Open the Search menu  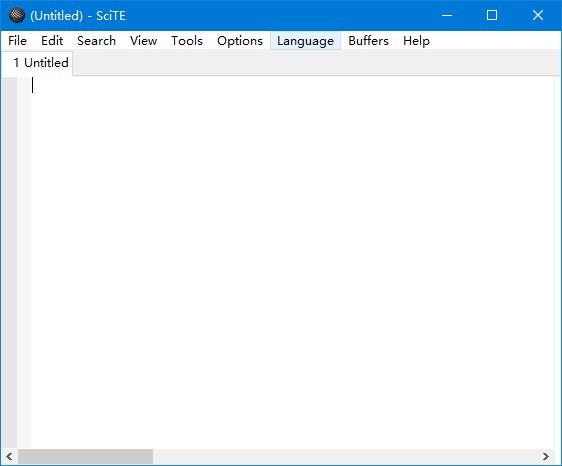96,41
